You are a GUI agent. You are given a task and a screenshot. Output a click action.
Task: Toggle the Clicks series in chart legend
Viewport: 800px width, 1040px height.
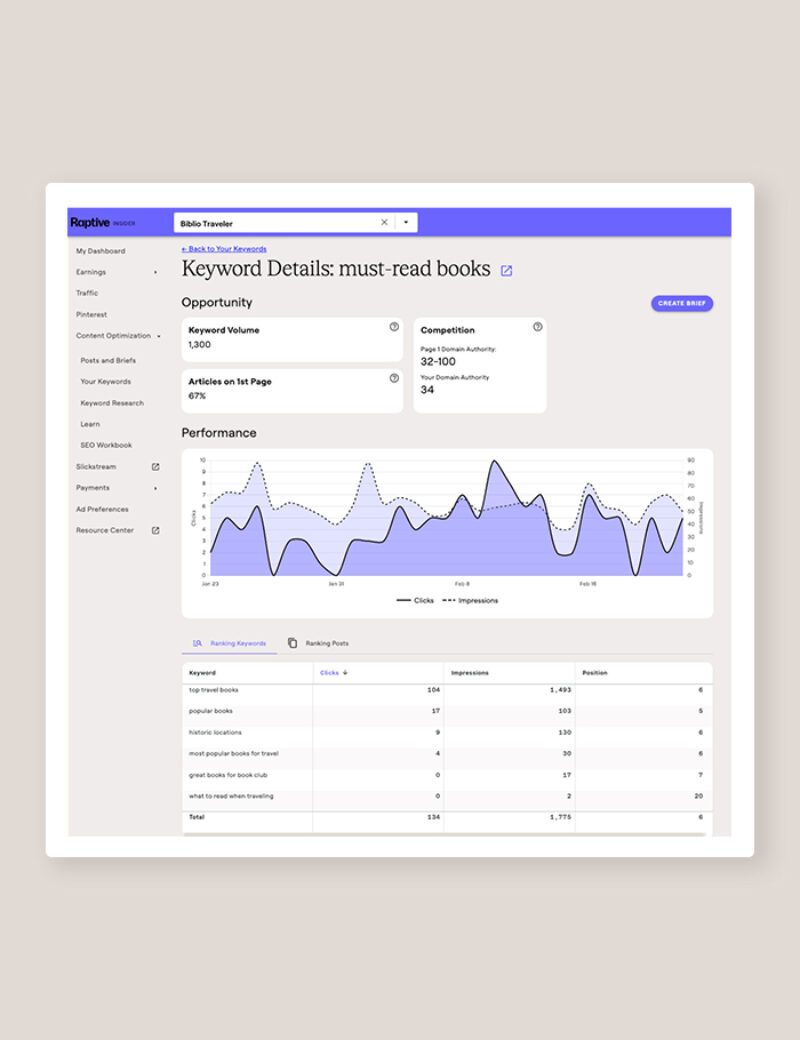(416, 601)
